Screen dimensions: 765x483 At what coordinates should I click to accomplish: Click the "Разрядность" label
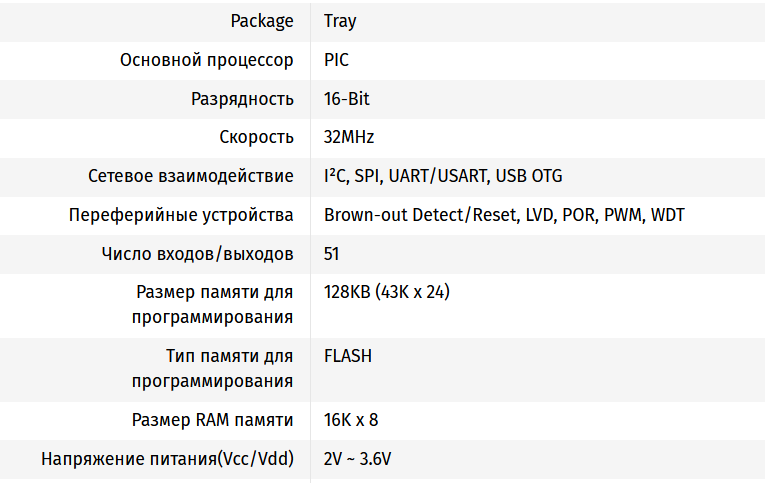coord(242,99)
